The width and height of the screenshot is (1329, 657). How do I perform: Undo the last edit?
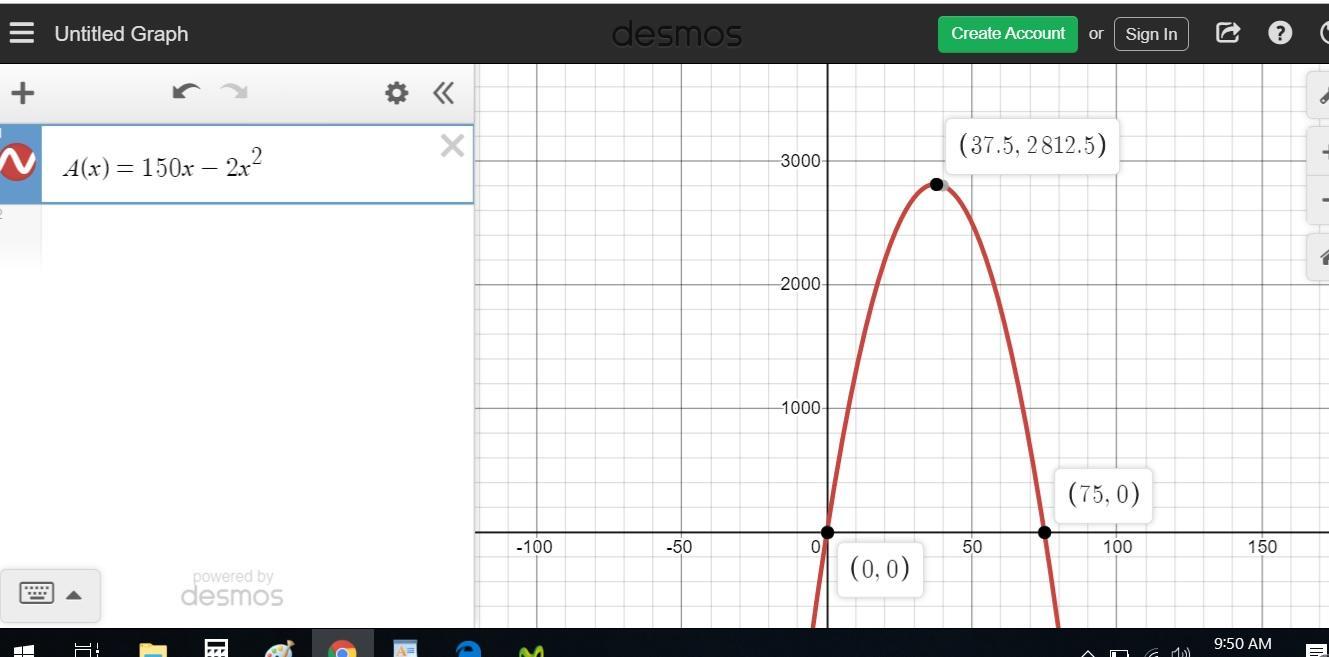pos(186,92)
